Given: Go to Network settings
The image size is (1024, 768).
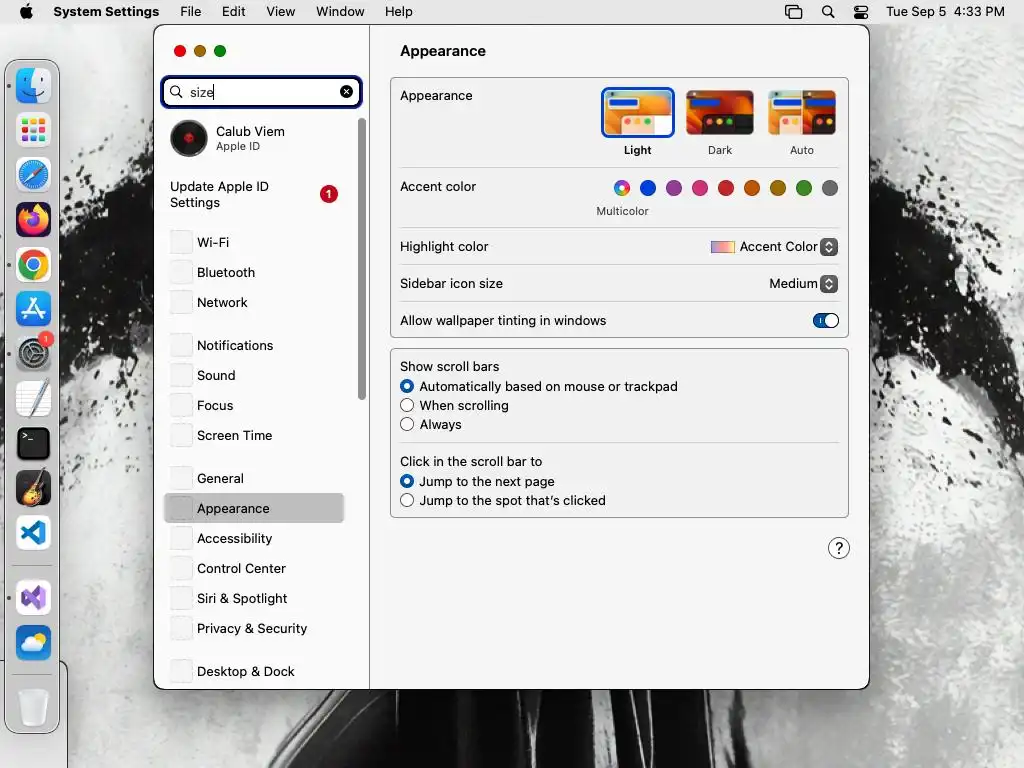Looking at the screenshot, I should click(x=254, y=302).
